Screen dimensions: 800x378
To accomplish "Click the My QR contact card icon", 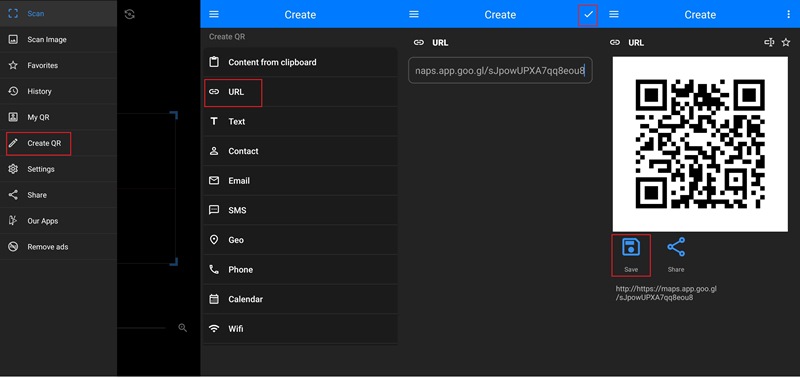I will [x=13, y=117].
